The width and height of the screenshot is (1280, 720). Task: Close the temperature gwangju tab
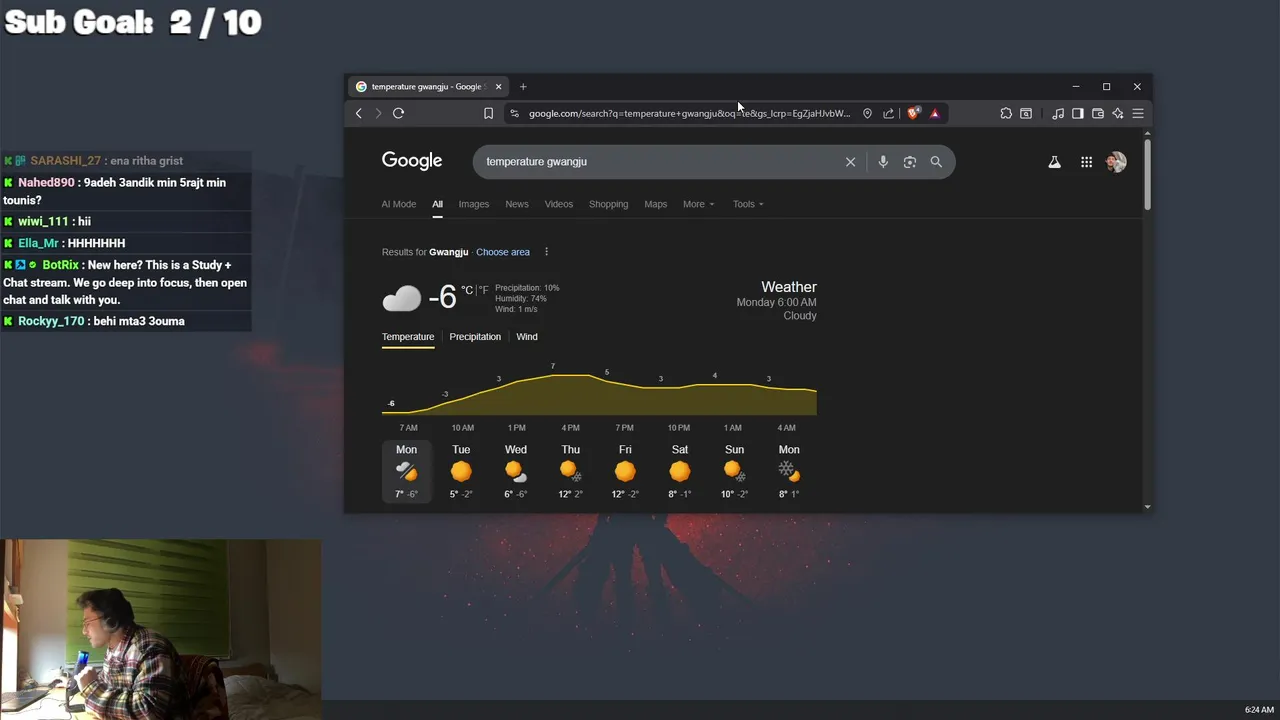point(498,87)
